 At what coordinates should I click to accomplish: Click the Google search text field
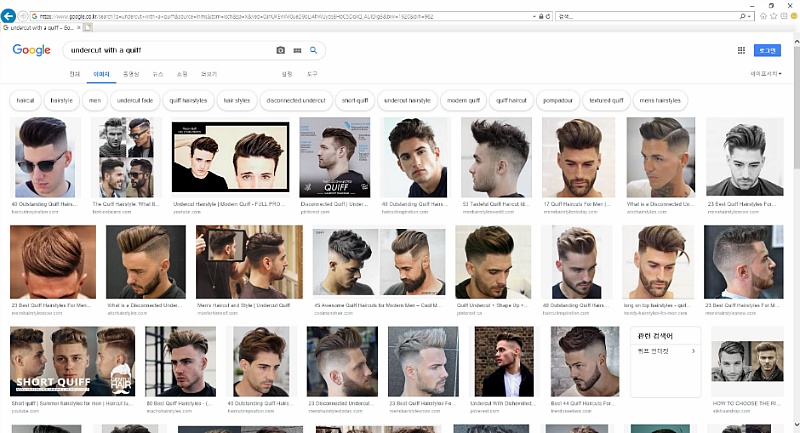[x=171, y=50]
